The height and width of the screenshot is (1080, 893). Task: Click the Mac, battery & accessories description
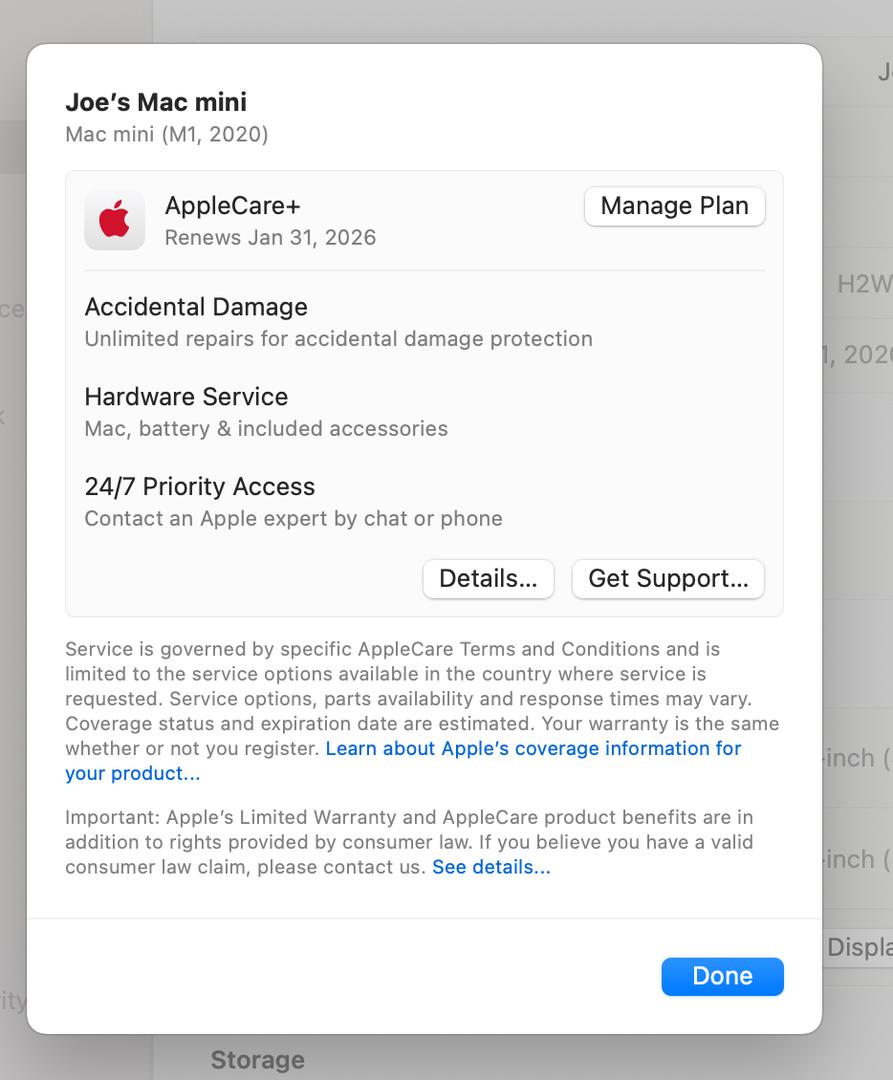tap(266, 428)
